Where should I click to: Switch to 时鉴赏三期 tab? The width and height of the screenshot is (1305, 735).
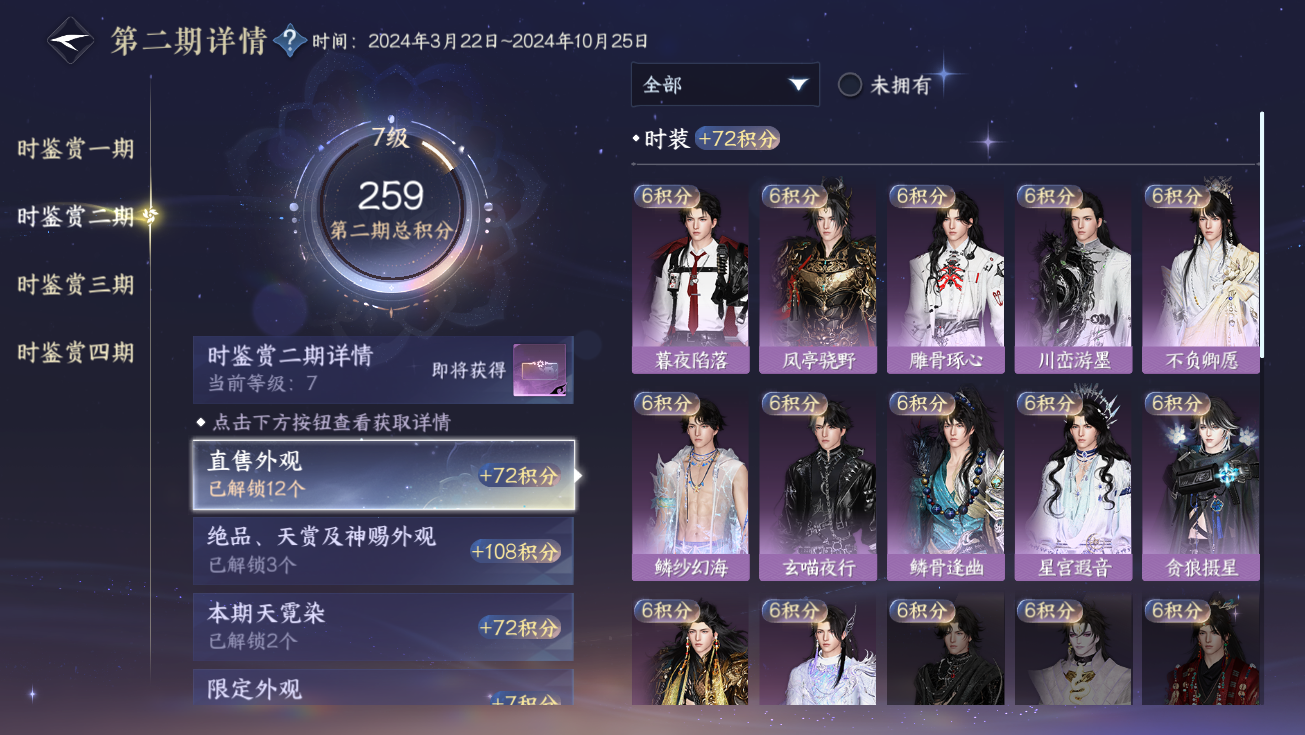click(x=76, y=284)
